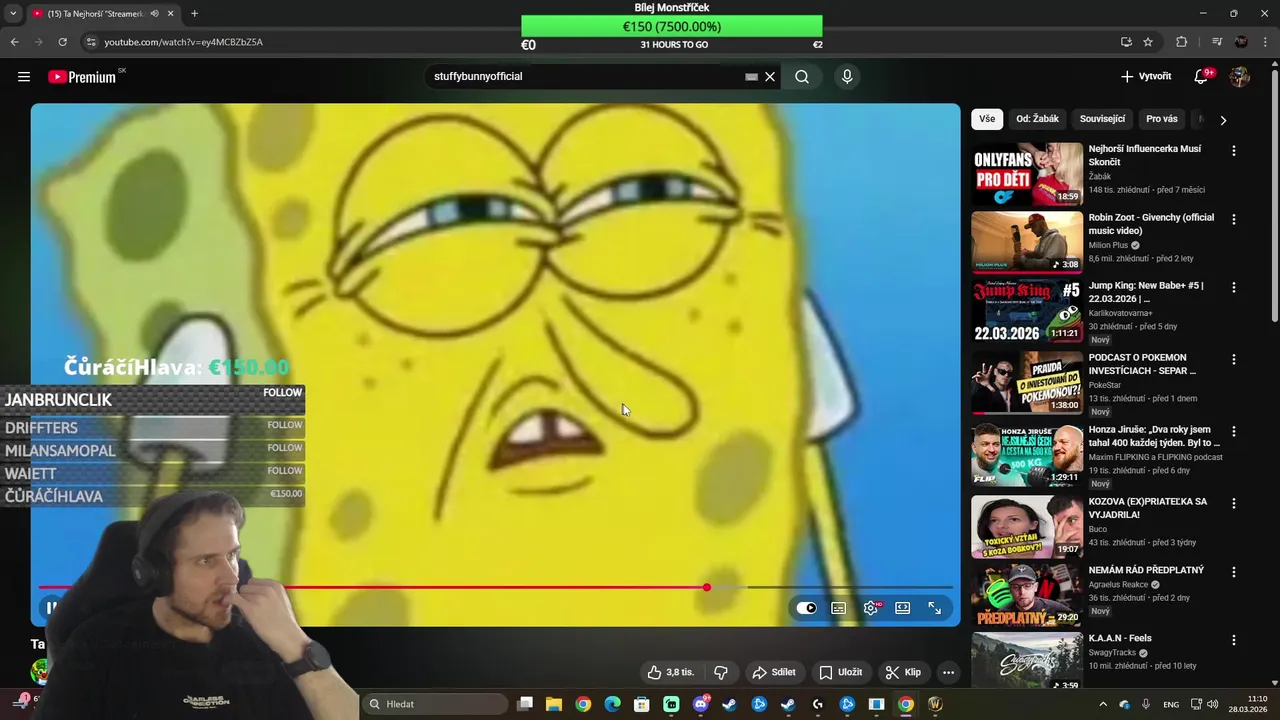The image size is (1280, 720).
Task: Open File Explorer from the taskbar
Action: 554,704
